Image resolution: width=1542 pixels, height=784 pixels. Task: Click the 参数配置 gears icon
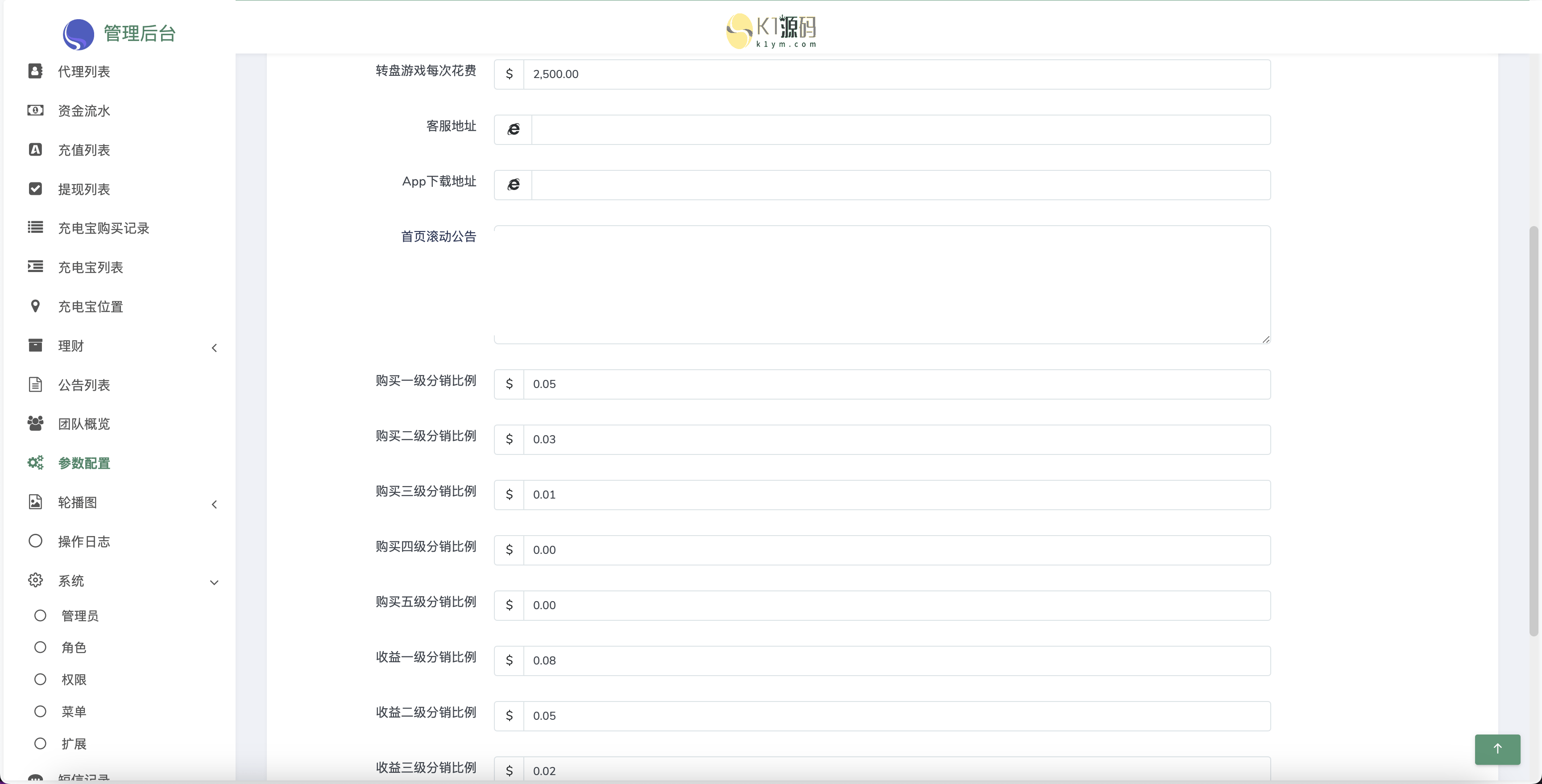coord(35,462)
